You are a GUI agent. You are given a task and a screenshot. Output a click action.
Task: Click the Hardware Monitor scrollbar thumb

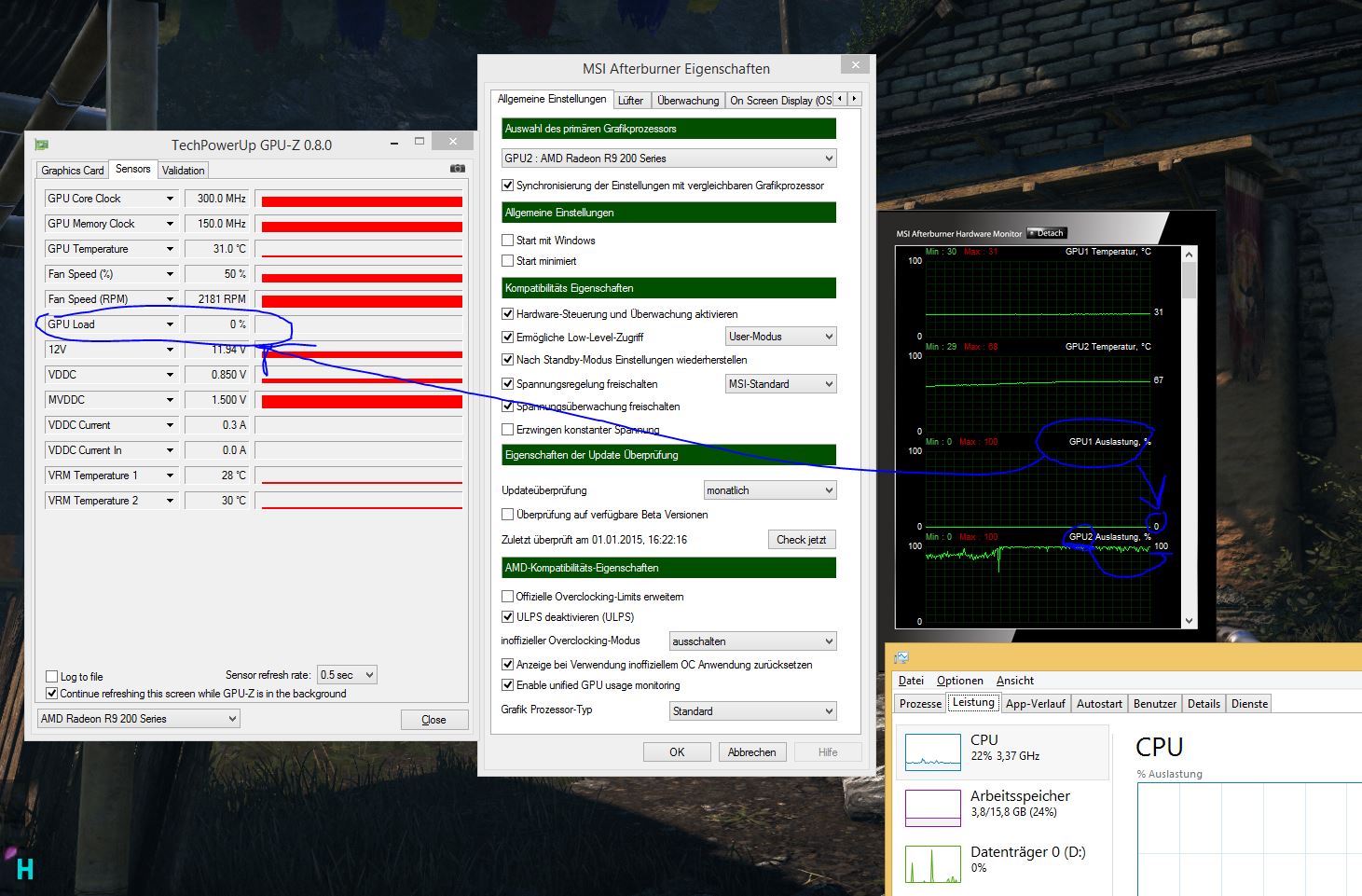[1189, 280]
